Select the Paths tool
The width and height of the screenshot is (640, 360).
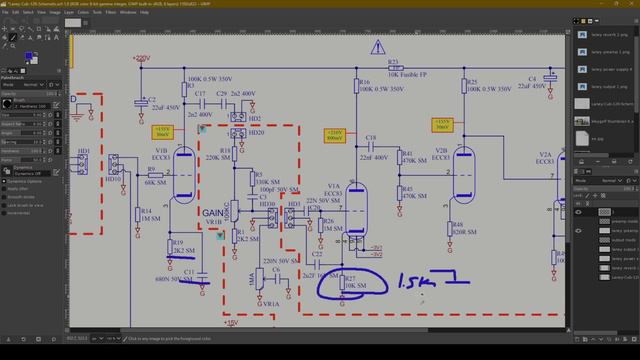(x=47, y=38)
